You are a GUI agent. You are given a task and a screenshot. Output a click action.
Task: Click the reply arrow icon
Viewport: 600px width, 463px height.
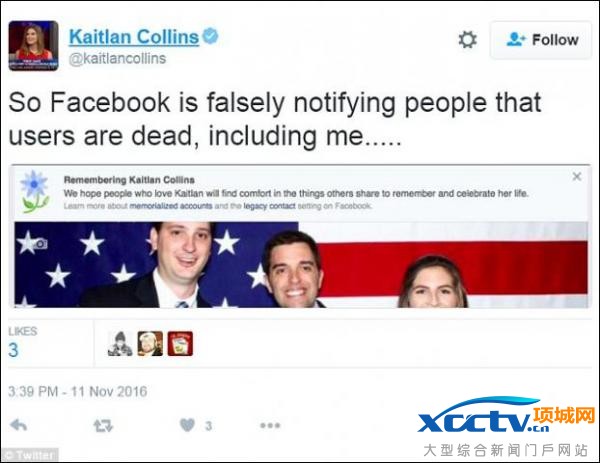pos(18,425)
